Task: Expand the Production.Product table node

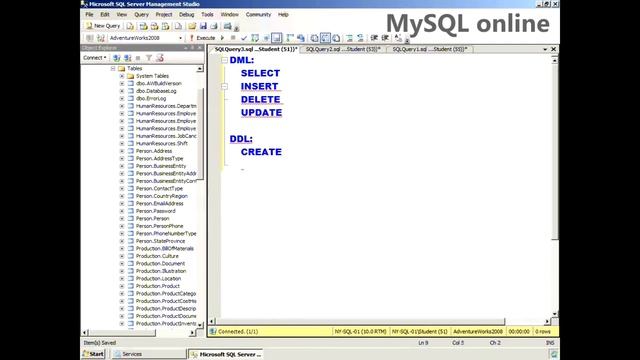Action: point(122,286)
